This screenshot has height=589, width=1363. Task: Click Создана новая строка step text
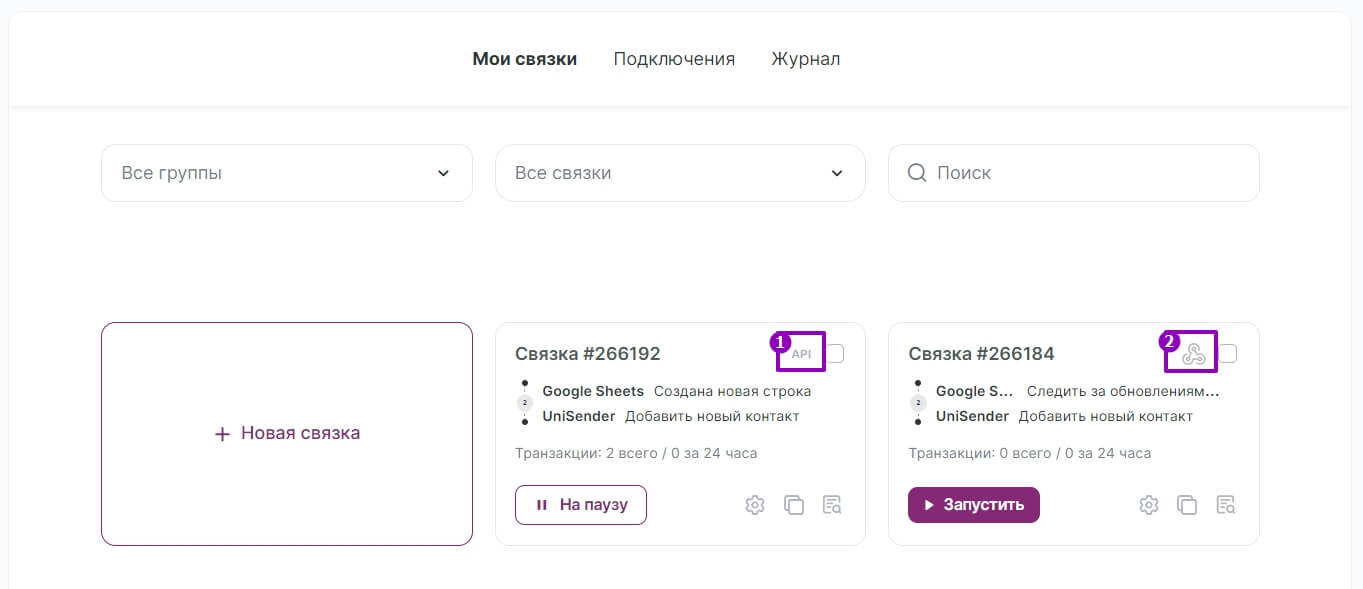coord(732,391)
